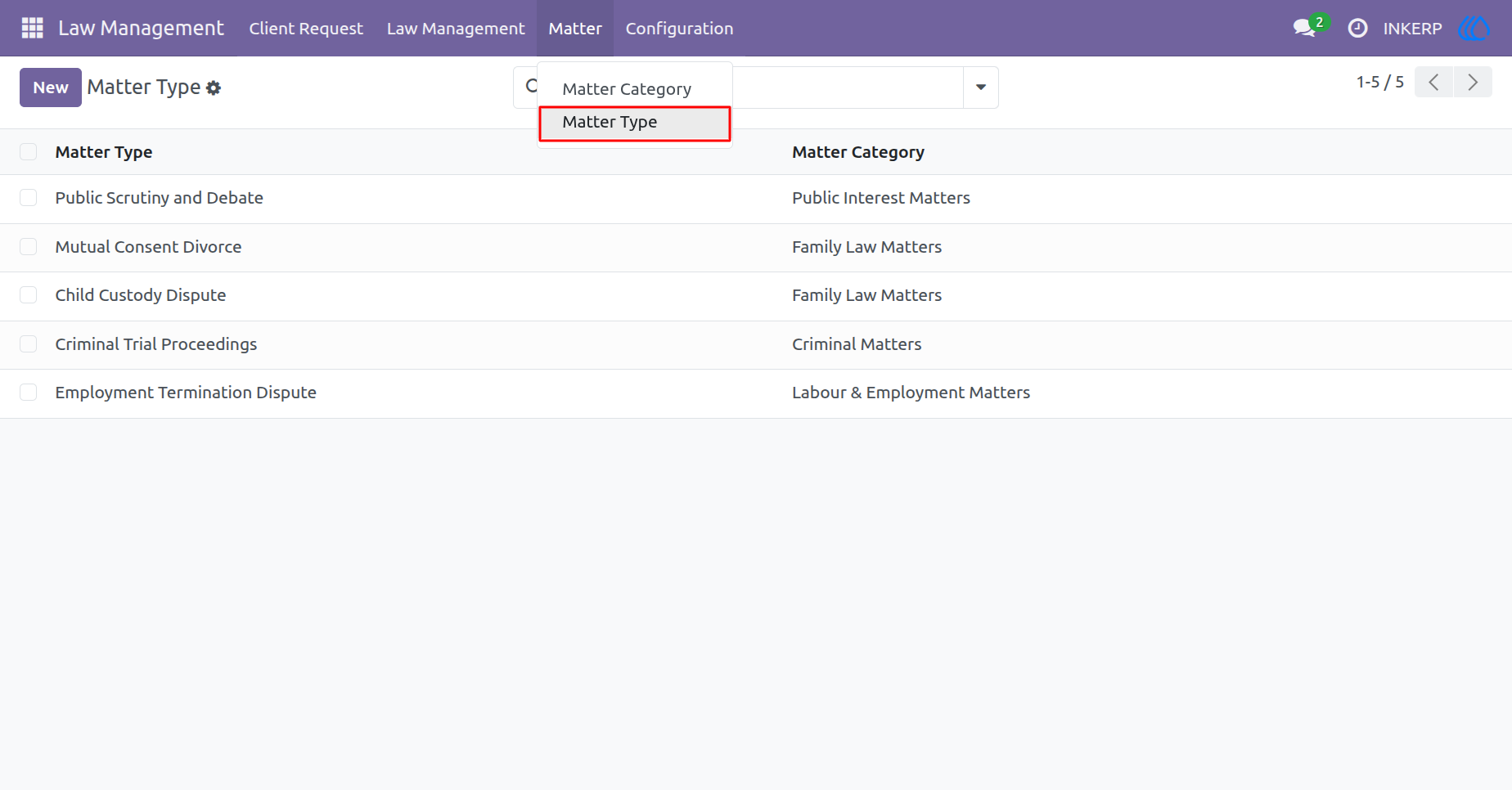Click the Public Interest Matters cell
Screen dimensions: 1512x790
(x=881, y=198)
